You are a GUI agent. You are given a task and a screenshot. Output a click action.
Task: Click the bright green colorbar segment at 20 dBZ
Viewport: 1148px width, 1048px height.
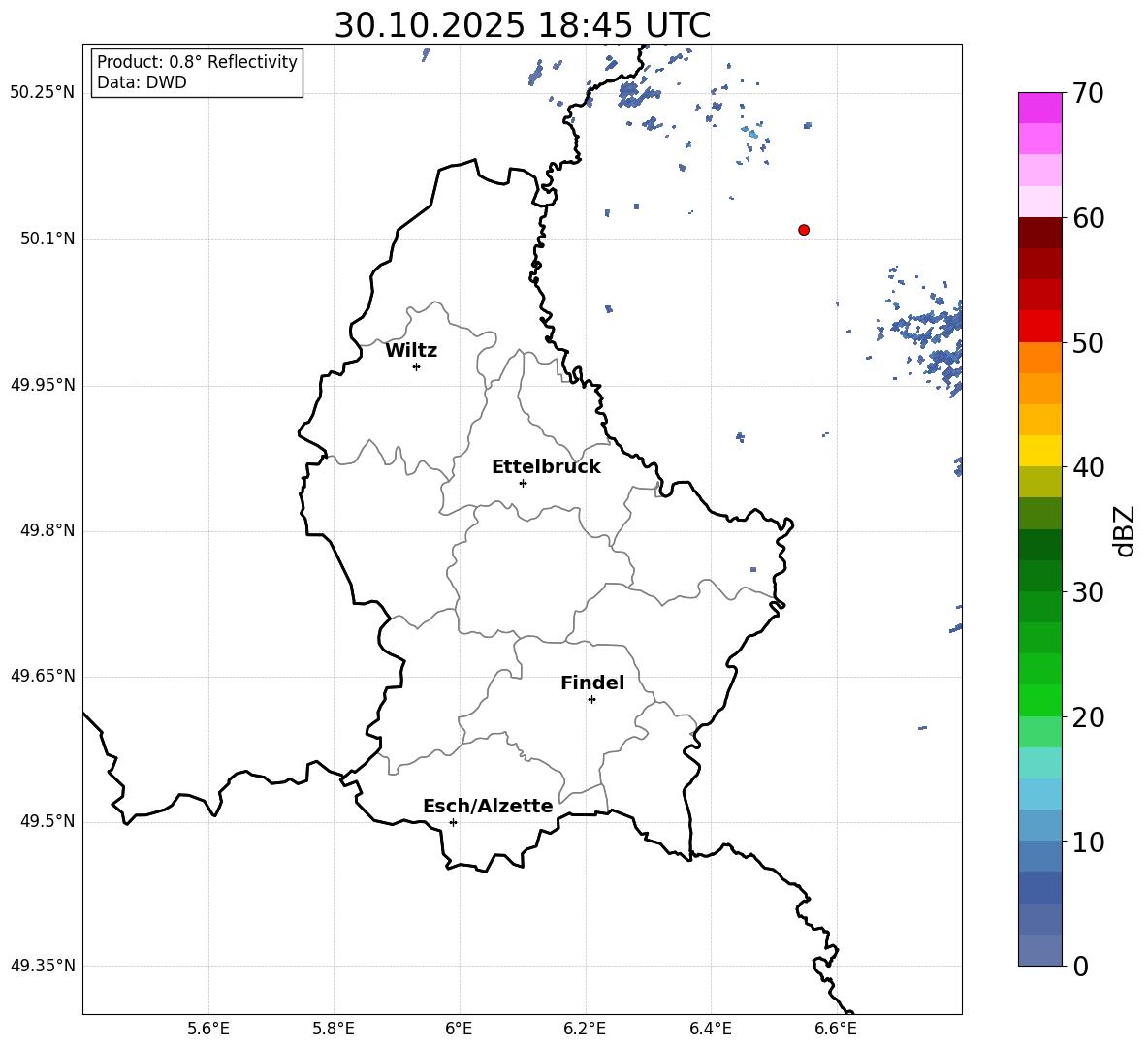(x=1039, y=700)
